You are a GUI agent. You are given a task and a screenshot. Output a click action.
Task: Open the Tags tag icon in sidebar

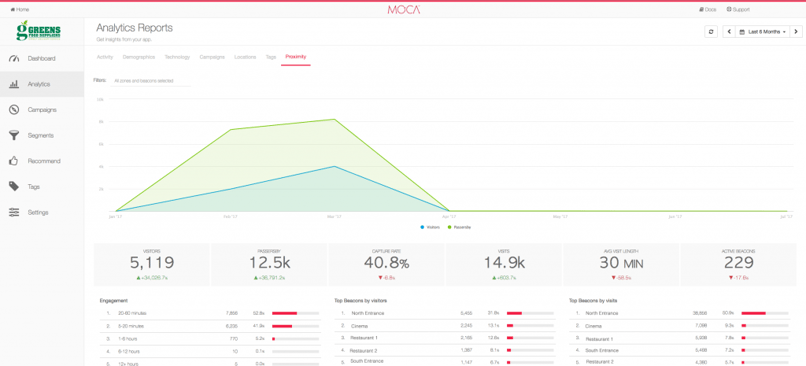coord(14,187)
